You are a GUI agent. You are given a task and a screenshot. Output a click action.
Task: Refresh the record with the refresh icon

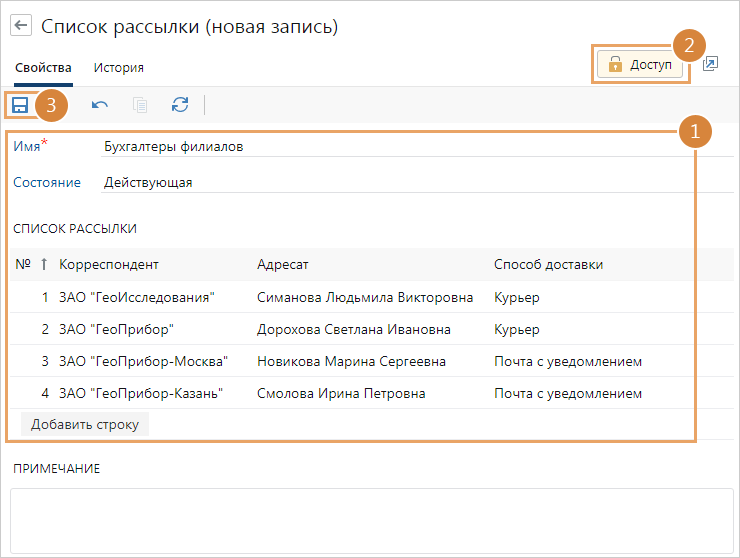(x=180, y=105)
